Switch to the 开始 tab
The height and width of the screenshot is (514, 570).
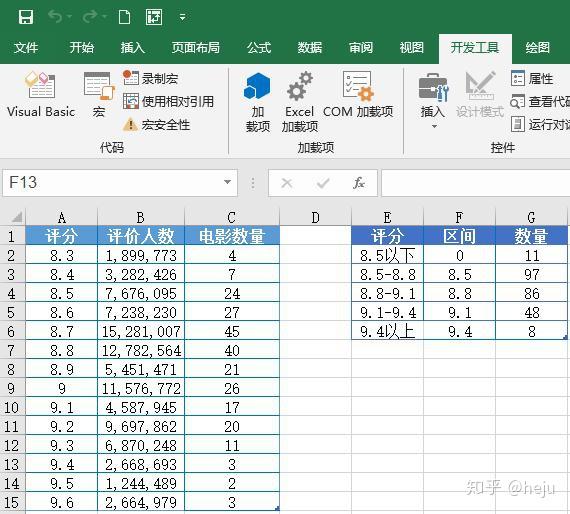[x=81, y=48]
